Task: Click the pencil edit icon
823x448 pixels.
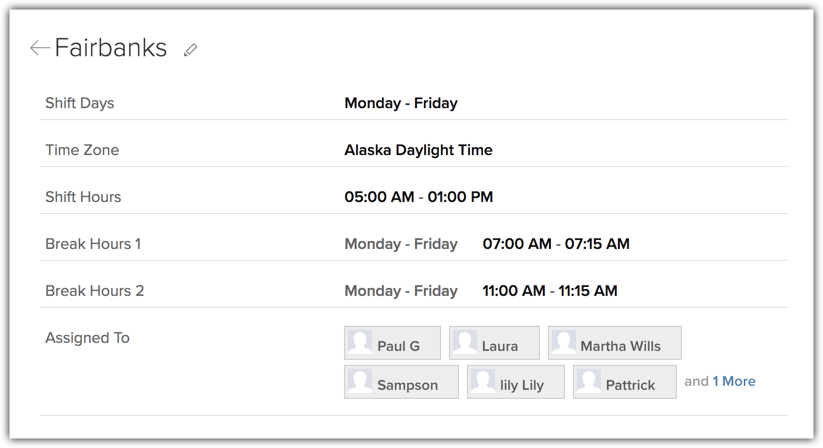Action: pos(190,49)
